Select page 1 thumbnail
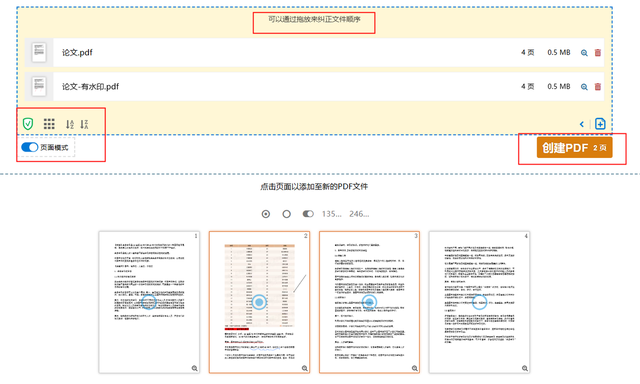 click(x=149, y=302)
